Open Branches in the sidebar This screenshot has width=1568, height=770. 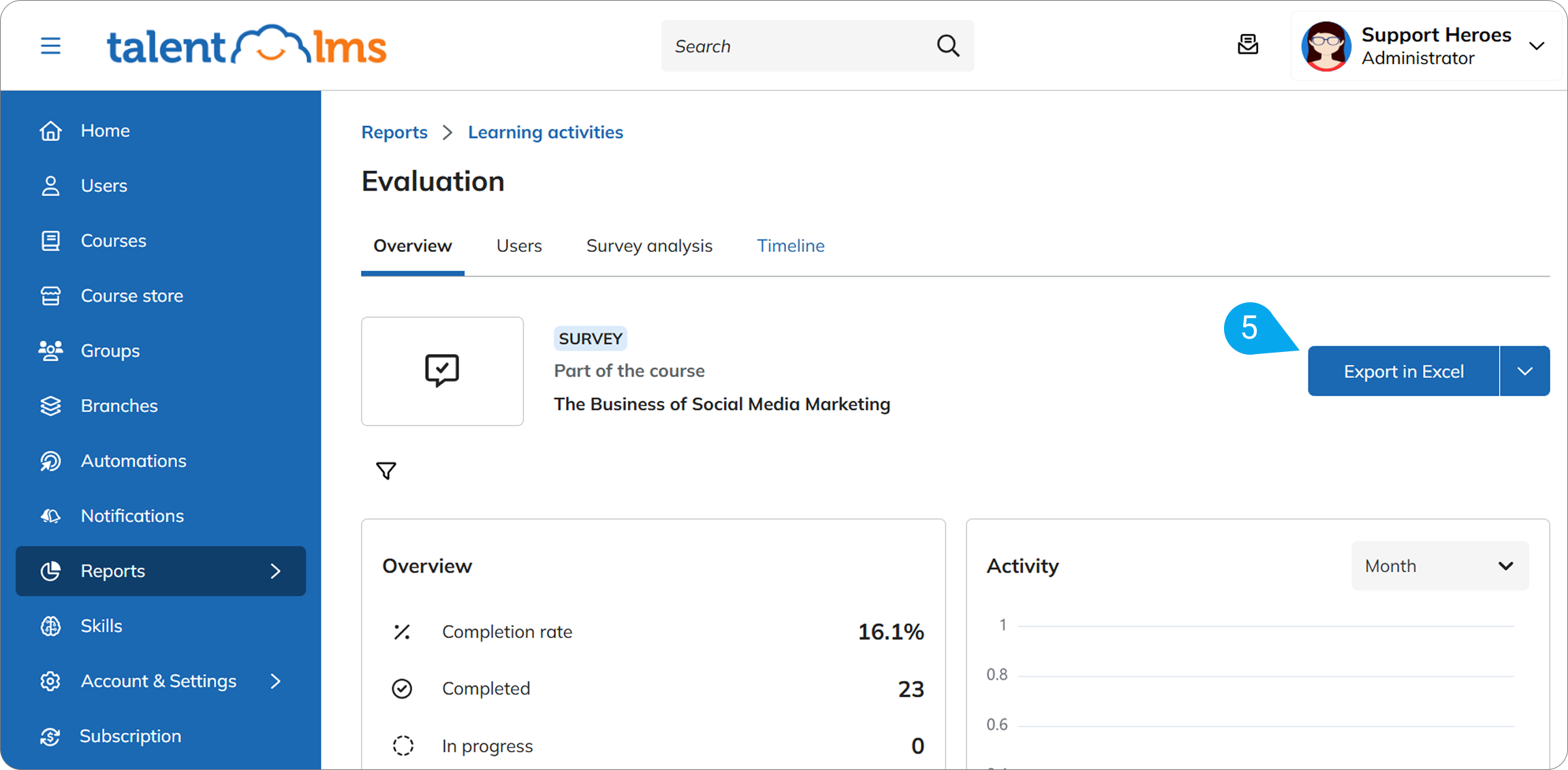161,406
